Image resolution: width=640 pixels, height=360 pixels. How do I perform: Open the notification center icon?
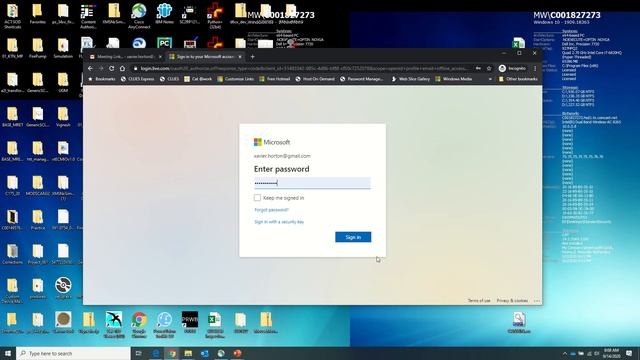pyautogui.click(x=629, y=353)
